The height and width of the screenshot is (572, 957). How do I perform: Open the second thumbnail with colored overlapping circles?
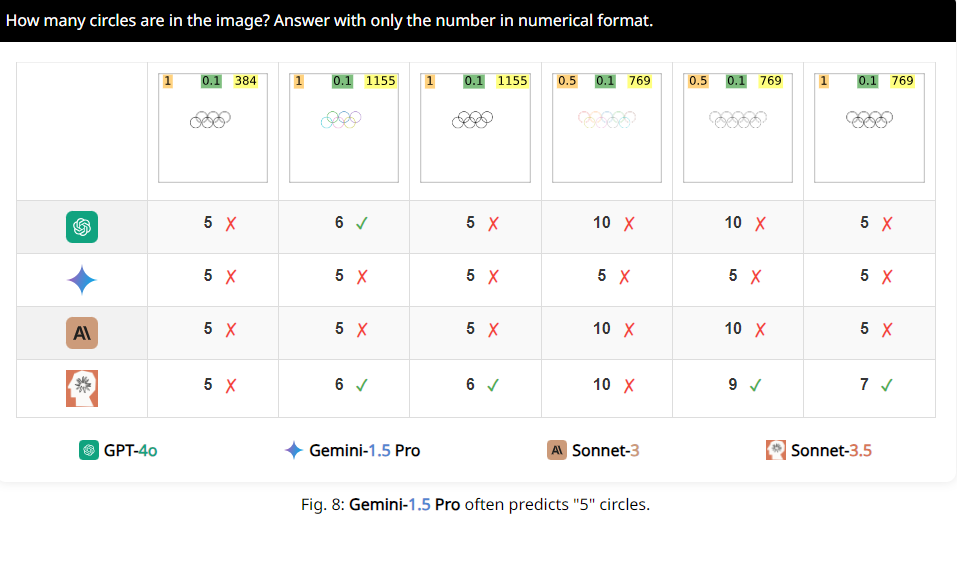(x=344, y=128)
